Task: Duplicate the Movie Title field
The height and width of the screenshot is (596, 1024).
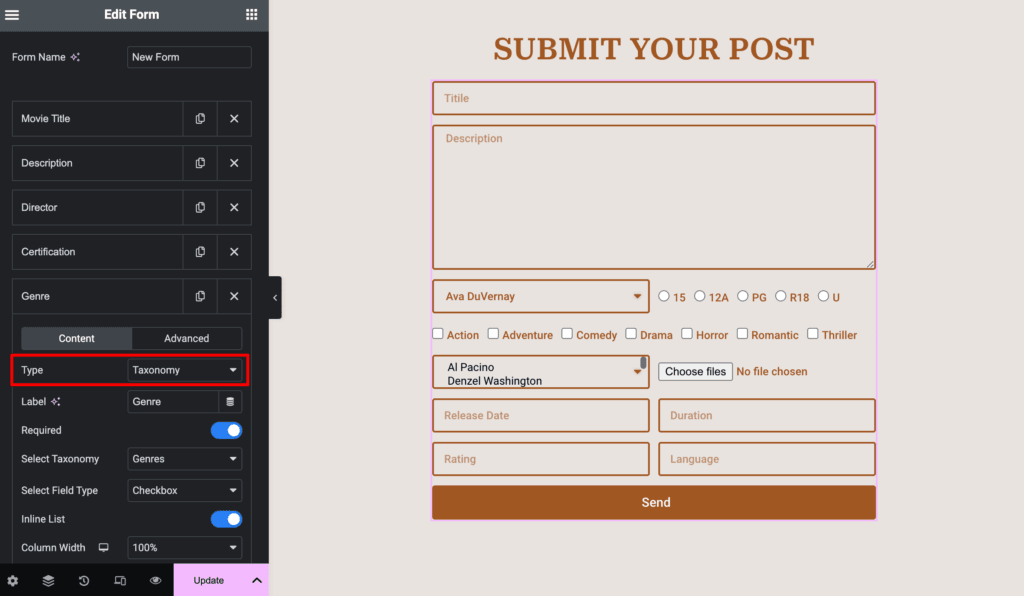Action: point(199,118)
